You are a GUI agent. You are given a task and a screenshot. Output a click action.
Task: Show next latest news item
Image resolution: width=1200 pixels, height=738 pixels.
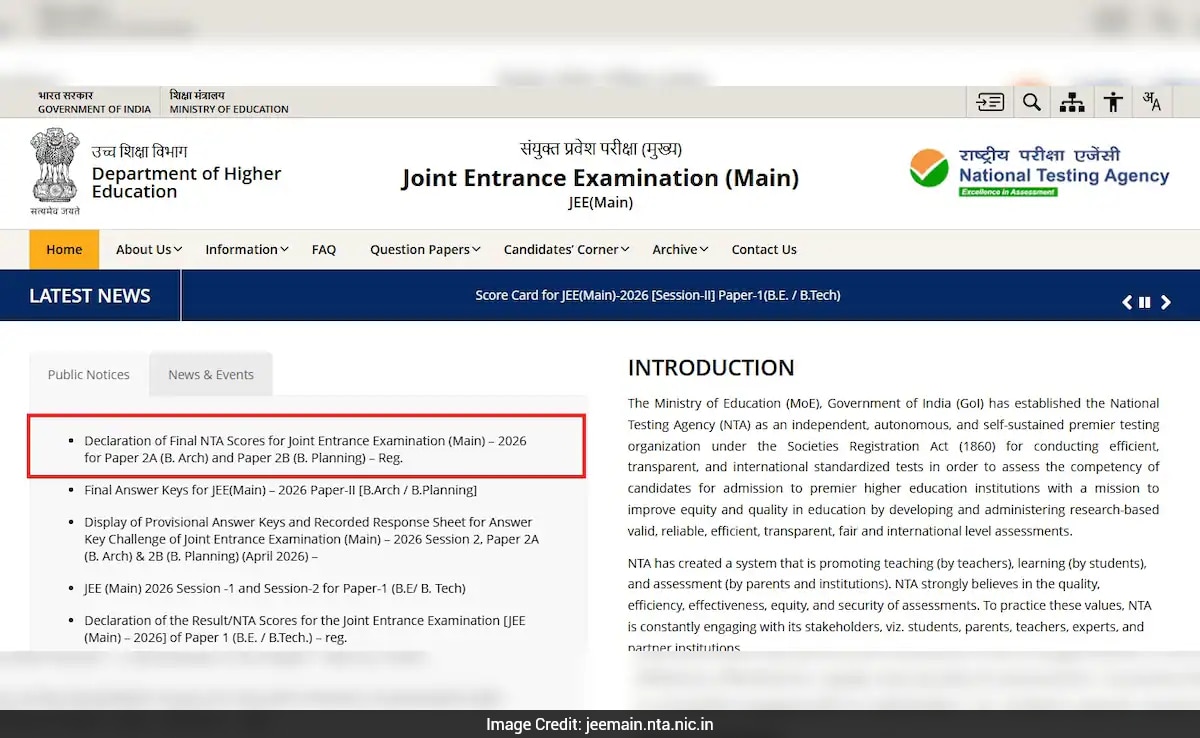[x=1165, y=302]
